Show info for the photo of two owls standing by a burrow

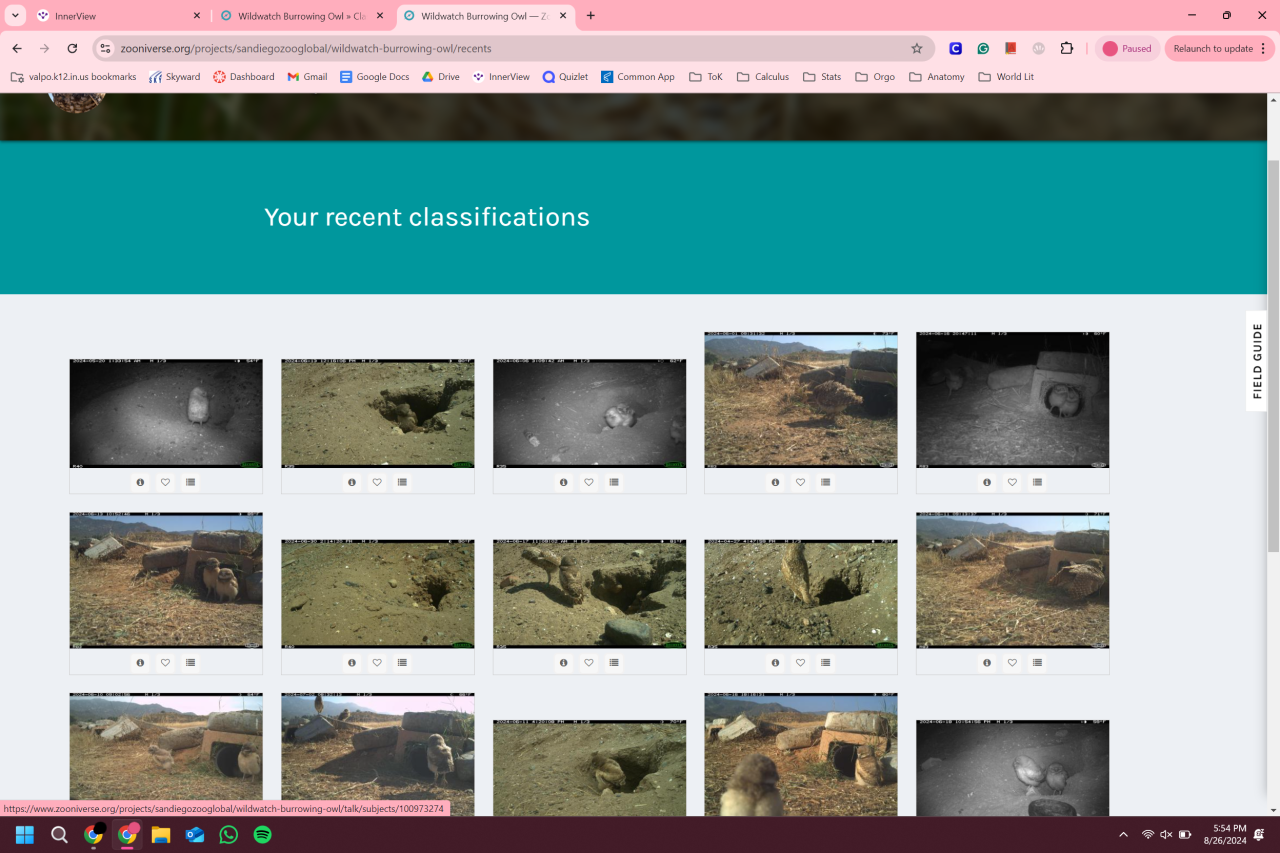pos(564,662)
